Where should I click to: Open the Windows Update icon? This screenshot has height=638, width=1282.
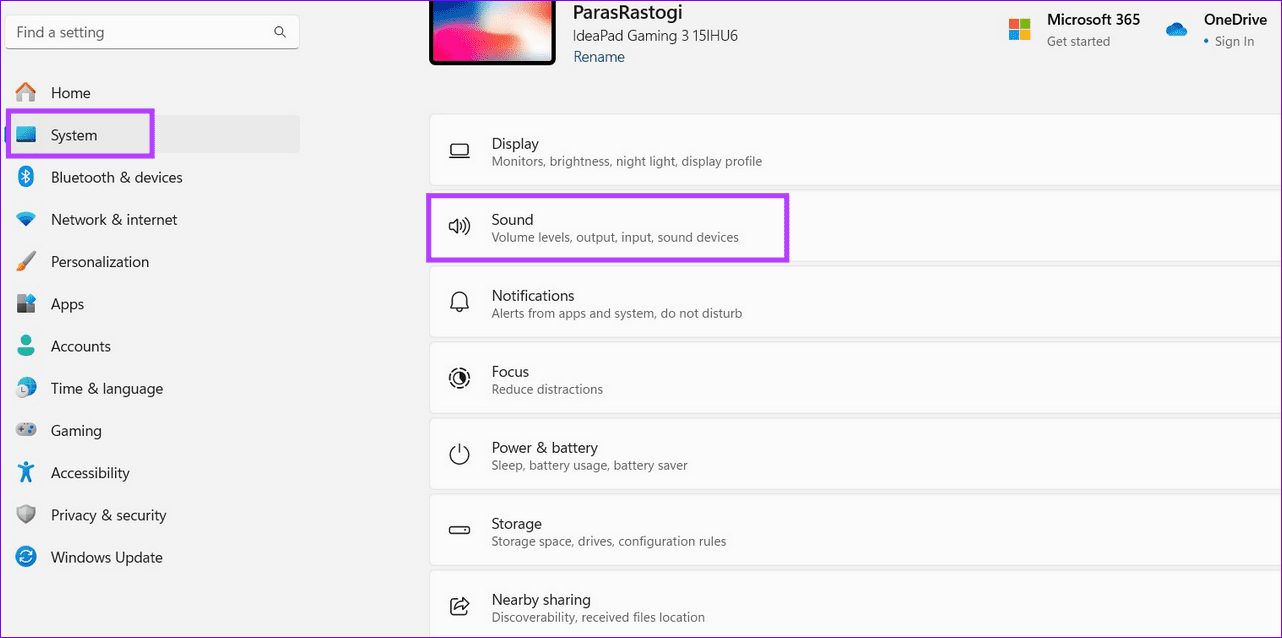click(25, 557)
